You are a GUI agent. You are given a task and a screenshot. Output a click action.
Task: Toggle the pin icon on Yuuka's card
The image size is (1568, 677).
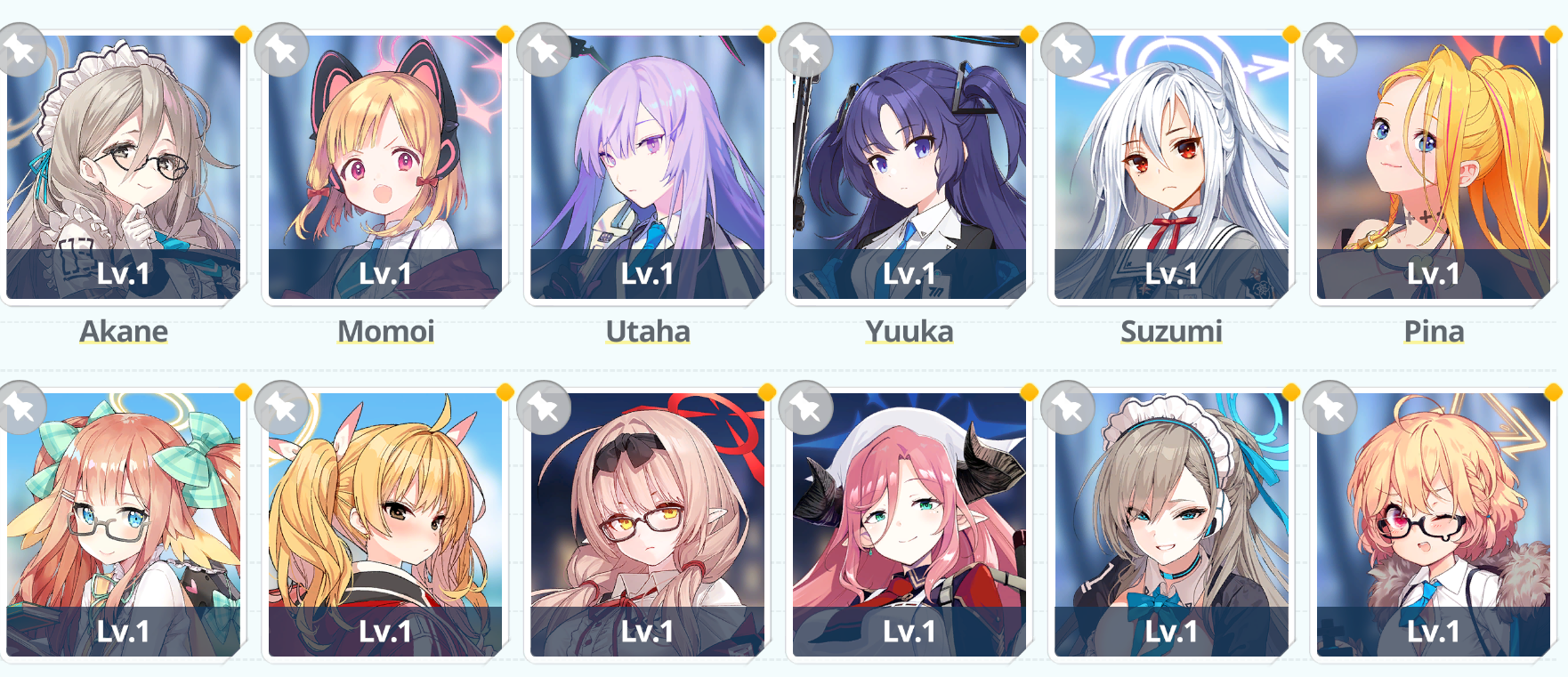(x=805, y=50)
